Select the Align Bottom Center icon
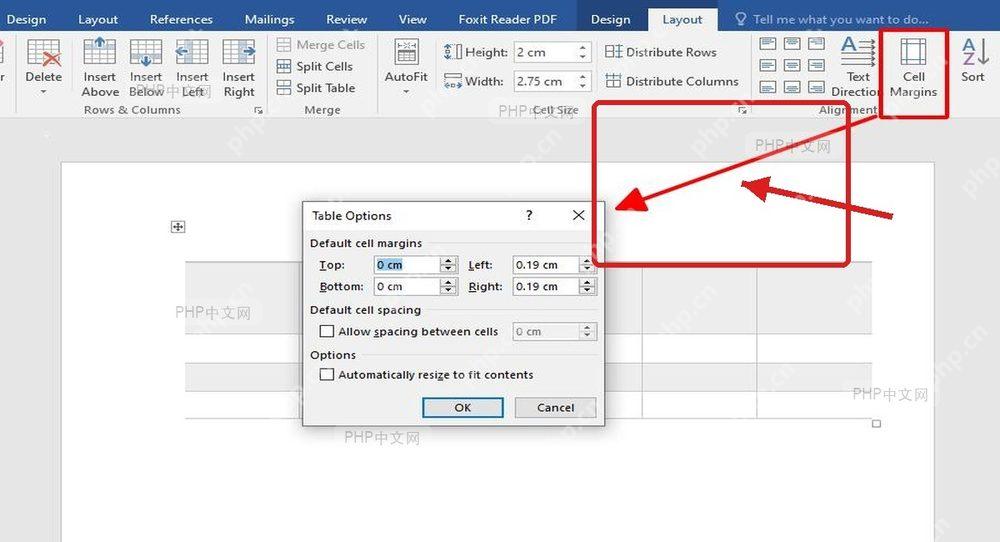 (x=792, y=87)
